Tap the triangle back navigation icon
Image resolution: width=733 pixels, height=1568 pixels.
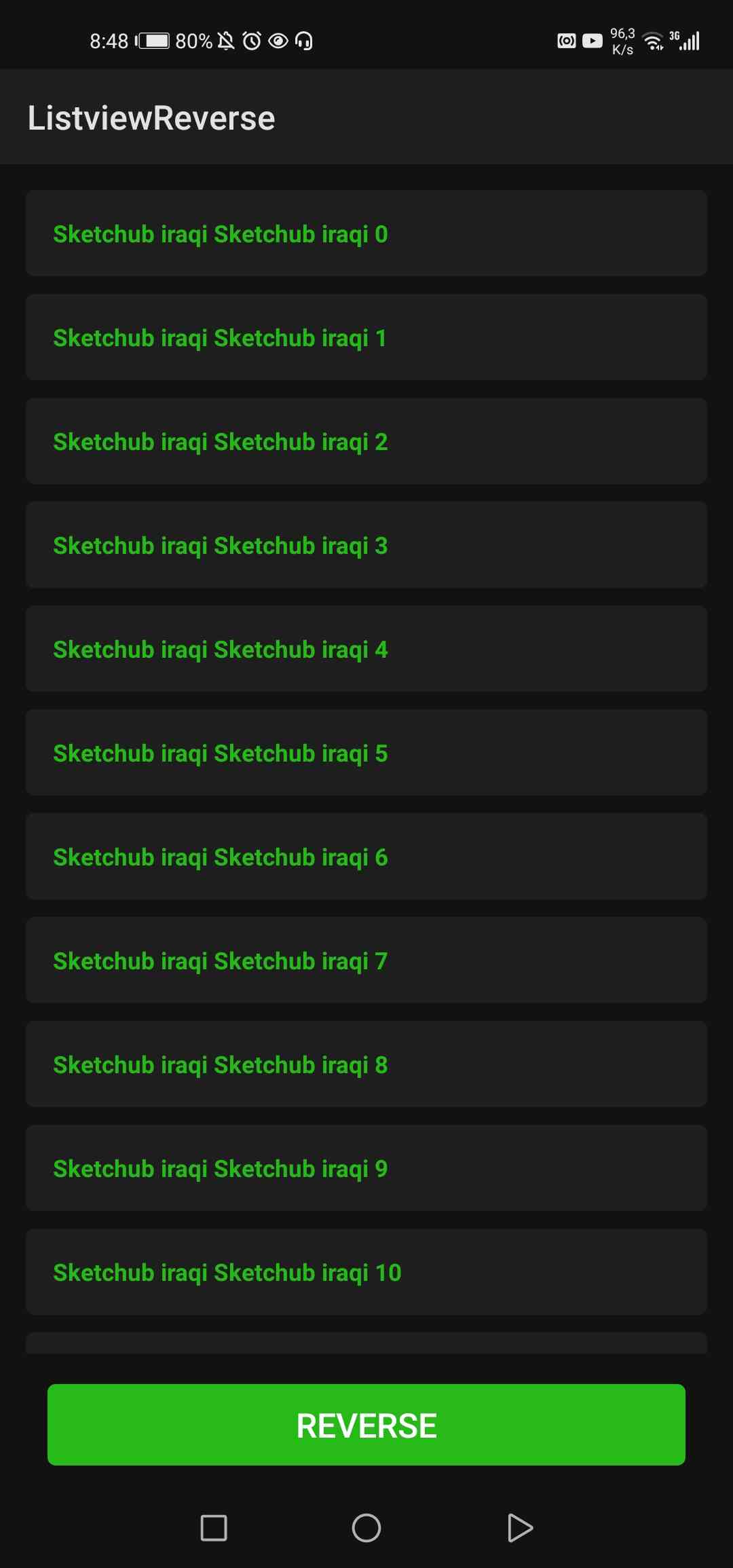pyautogui.click(x=520, y=1528)
